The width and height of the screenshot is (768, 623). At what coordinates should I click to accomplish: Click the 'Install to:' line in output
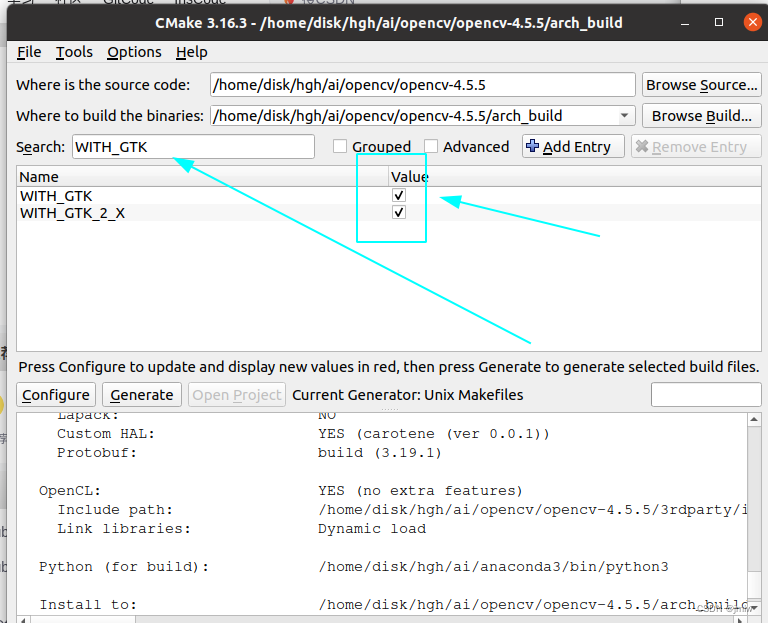[x=88, y=604]
